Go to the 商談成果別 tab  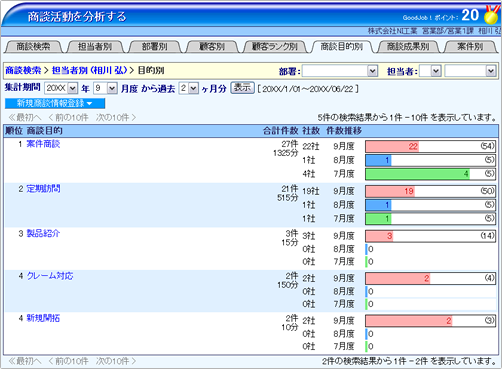pyautogui.click(x=408, y=47)
